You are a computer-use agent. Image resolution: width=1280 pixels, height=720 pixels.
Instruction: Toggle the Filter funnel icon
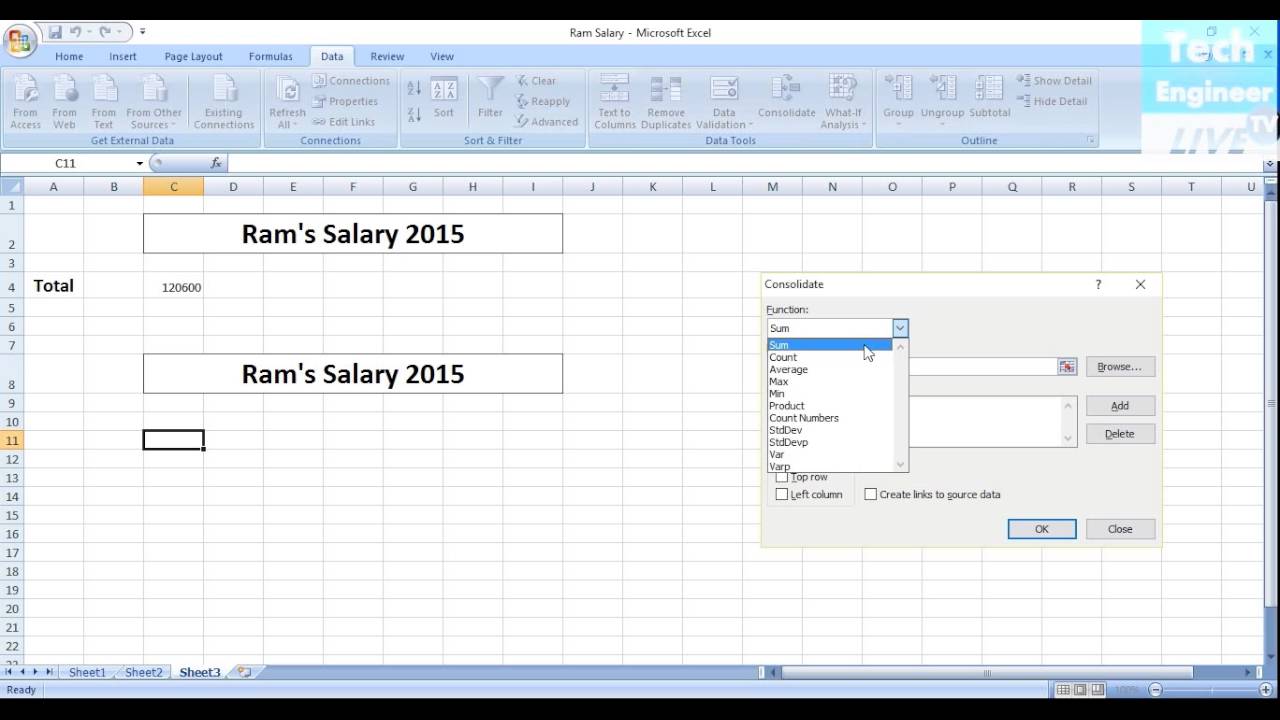point(490,98)
